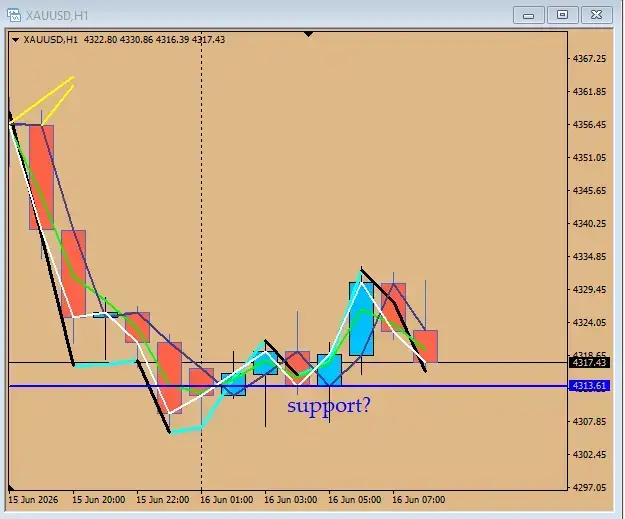The height and width of the screenshot is (519, 625).
Task: Click the 4367.25 price scale value
Action: click(589, 59)
